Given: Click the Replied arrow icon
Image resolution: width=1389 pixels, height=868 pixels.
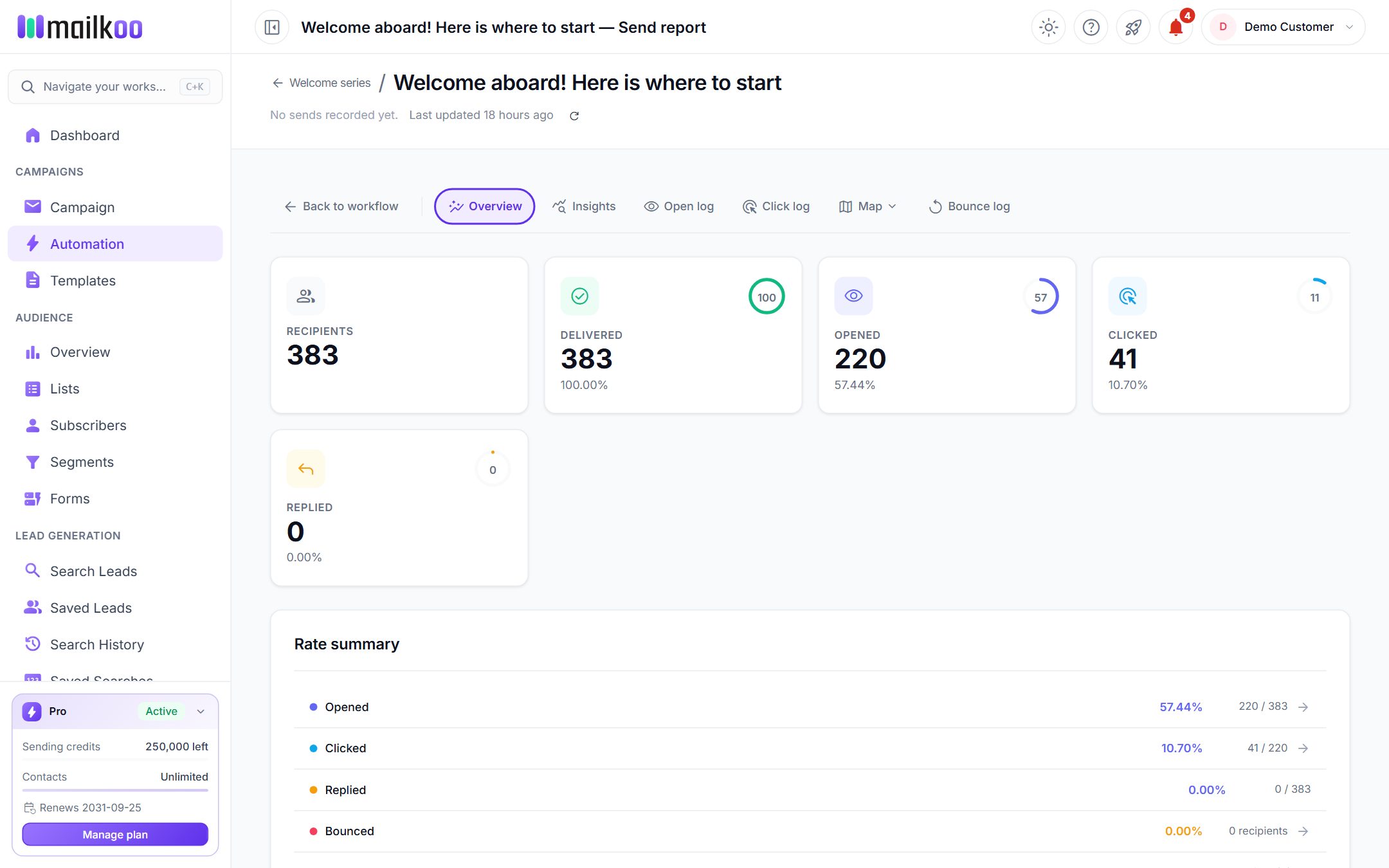Looking at the screenshot, I should pos(305,469).
